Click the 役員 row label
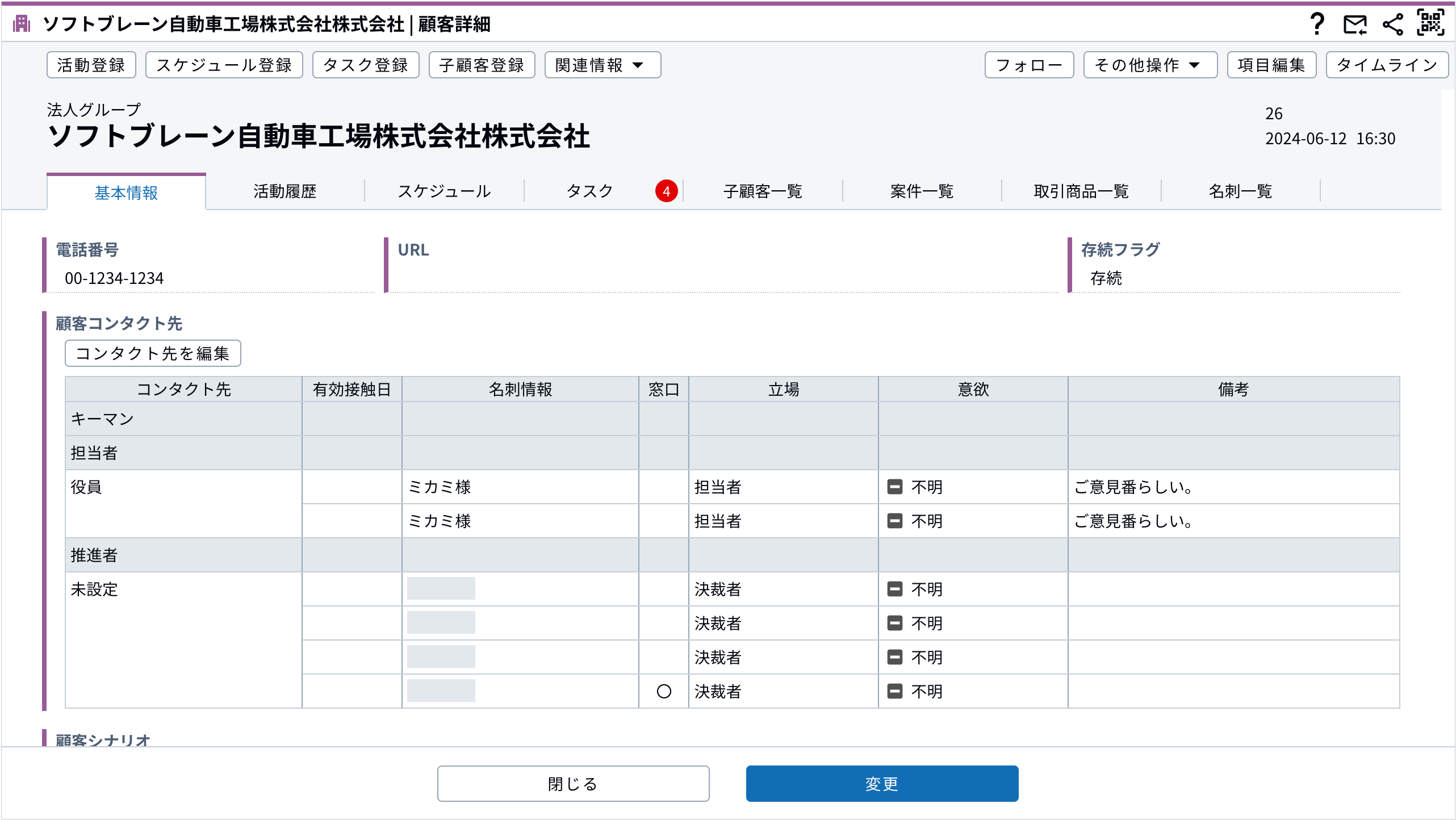The image size is (1456, 820). pos(86,487)
